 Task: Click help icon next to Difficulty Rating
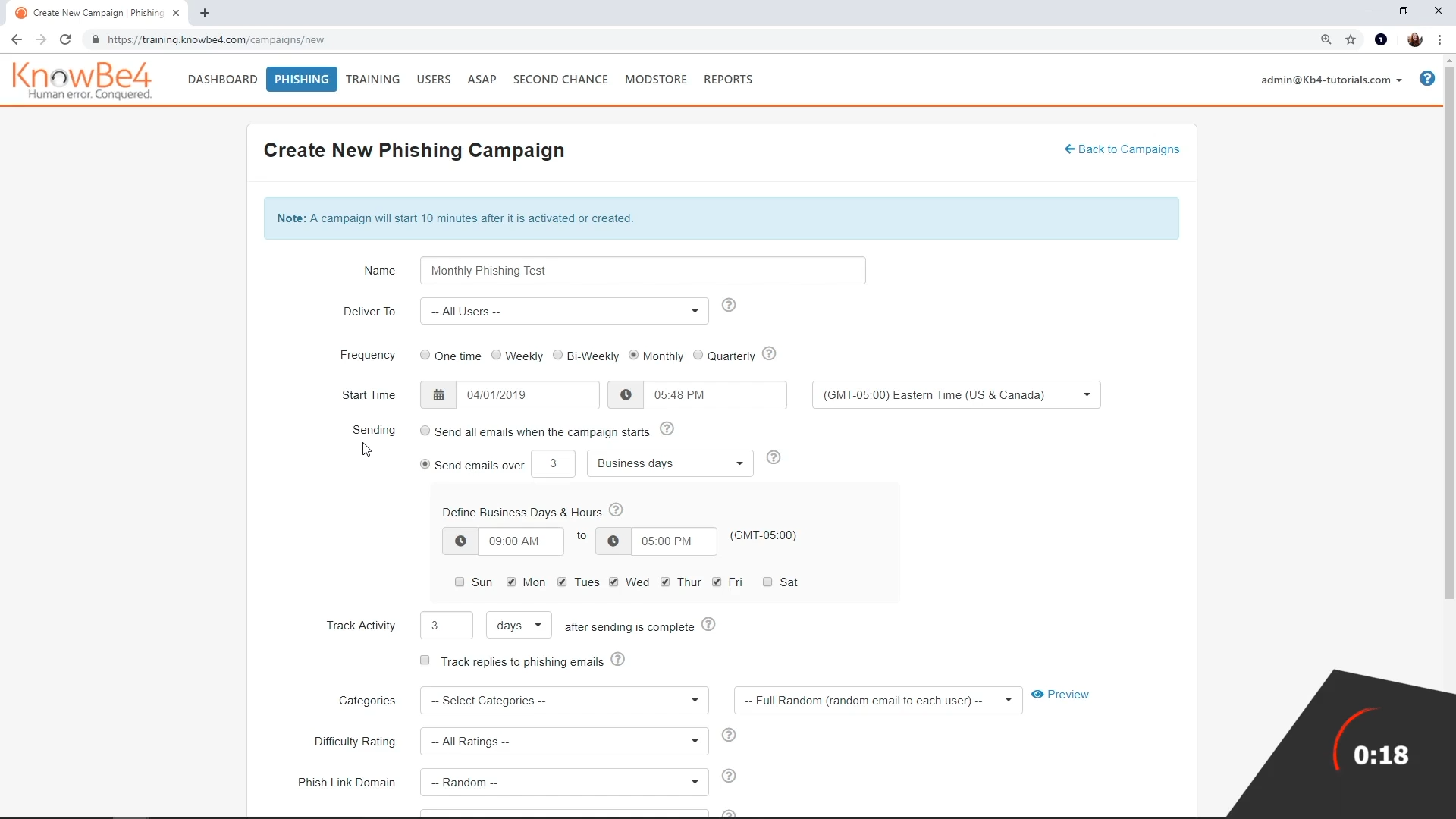[729, 735]
